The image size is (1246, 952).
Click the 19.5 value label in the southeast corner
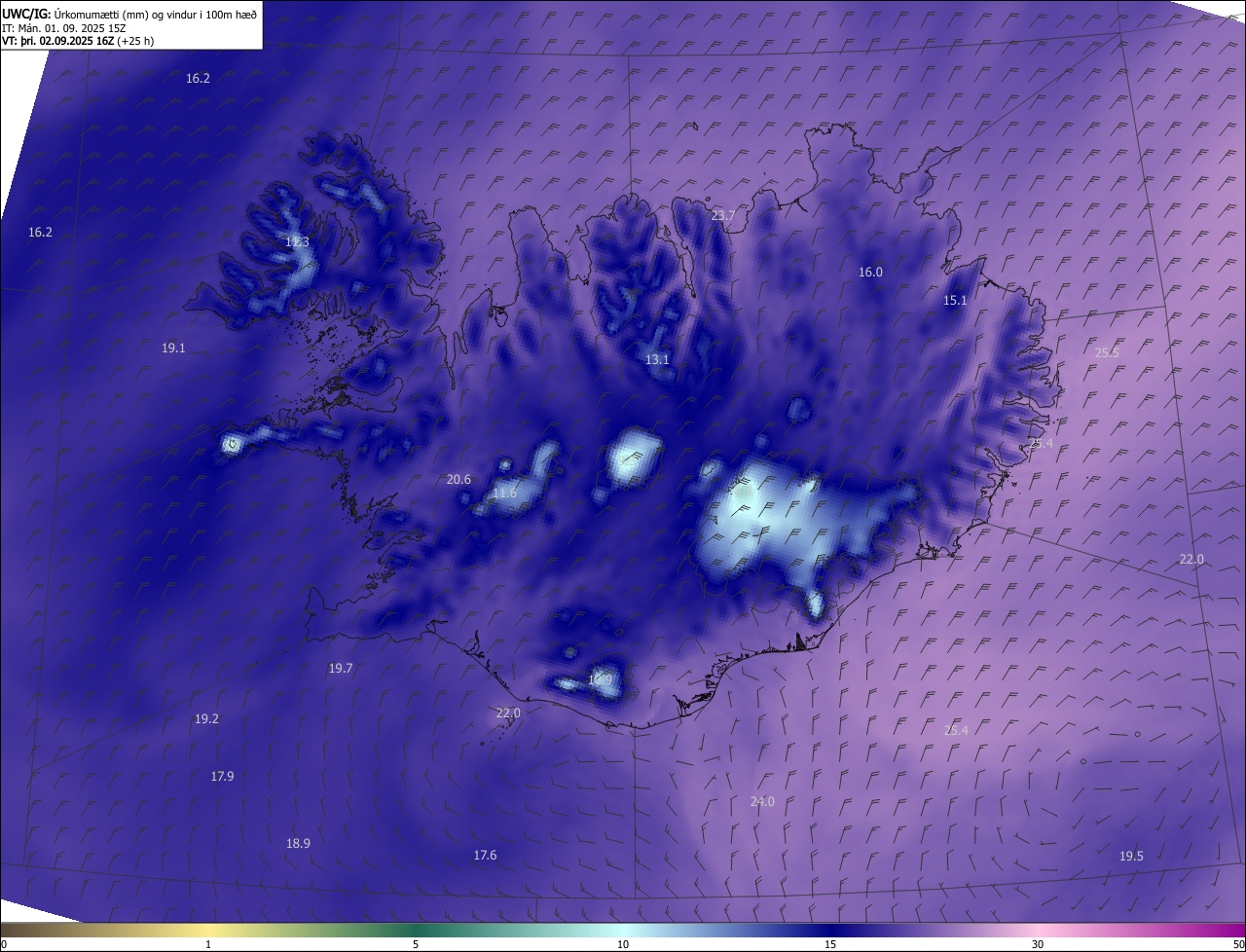[1131, 857]
